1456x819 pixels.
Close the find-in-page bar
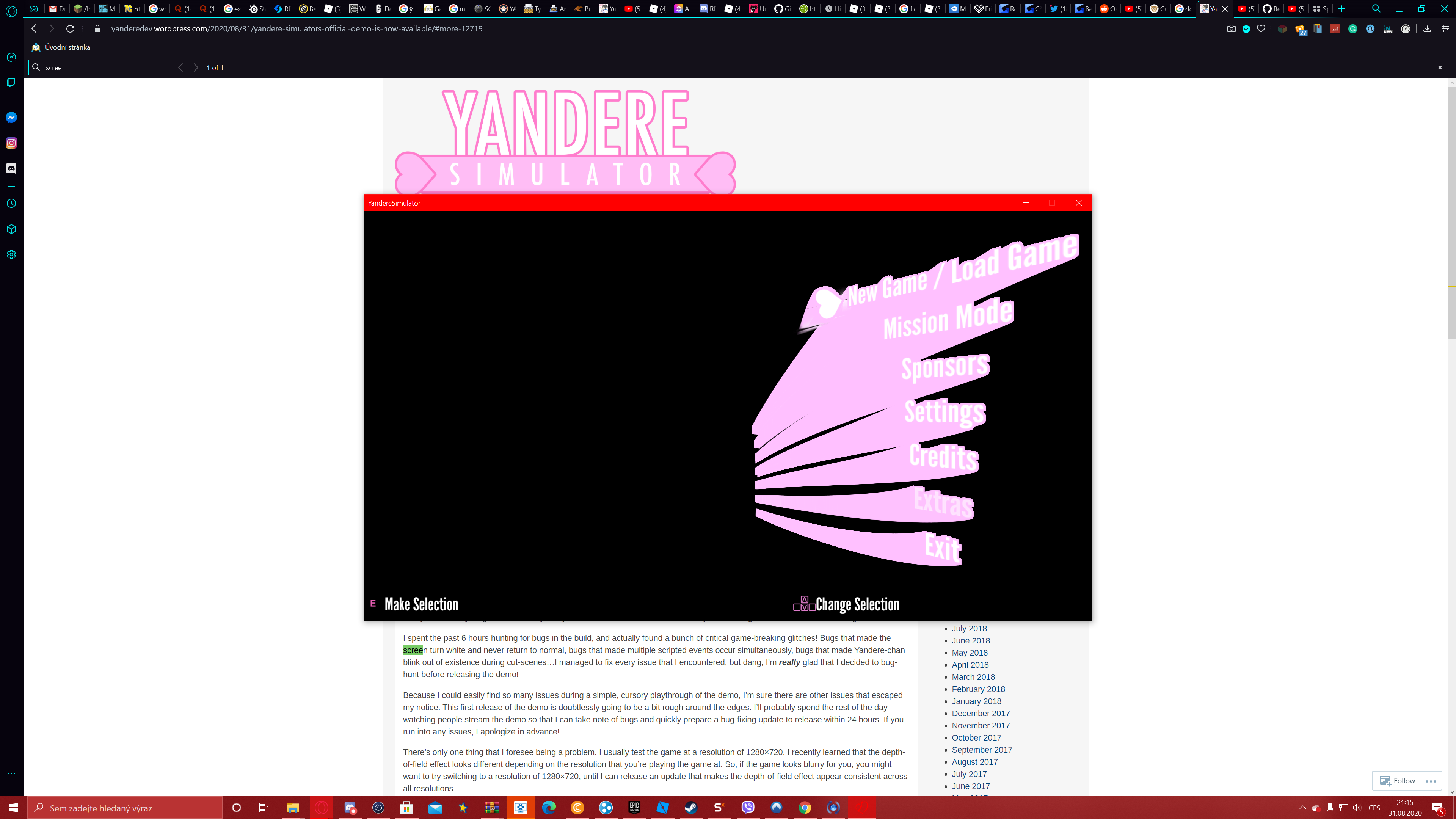coord(1440,67)
